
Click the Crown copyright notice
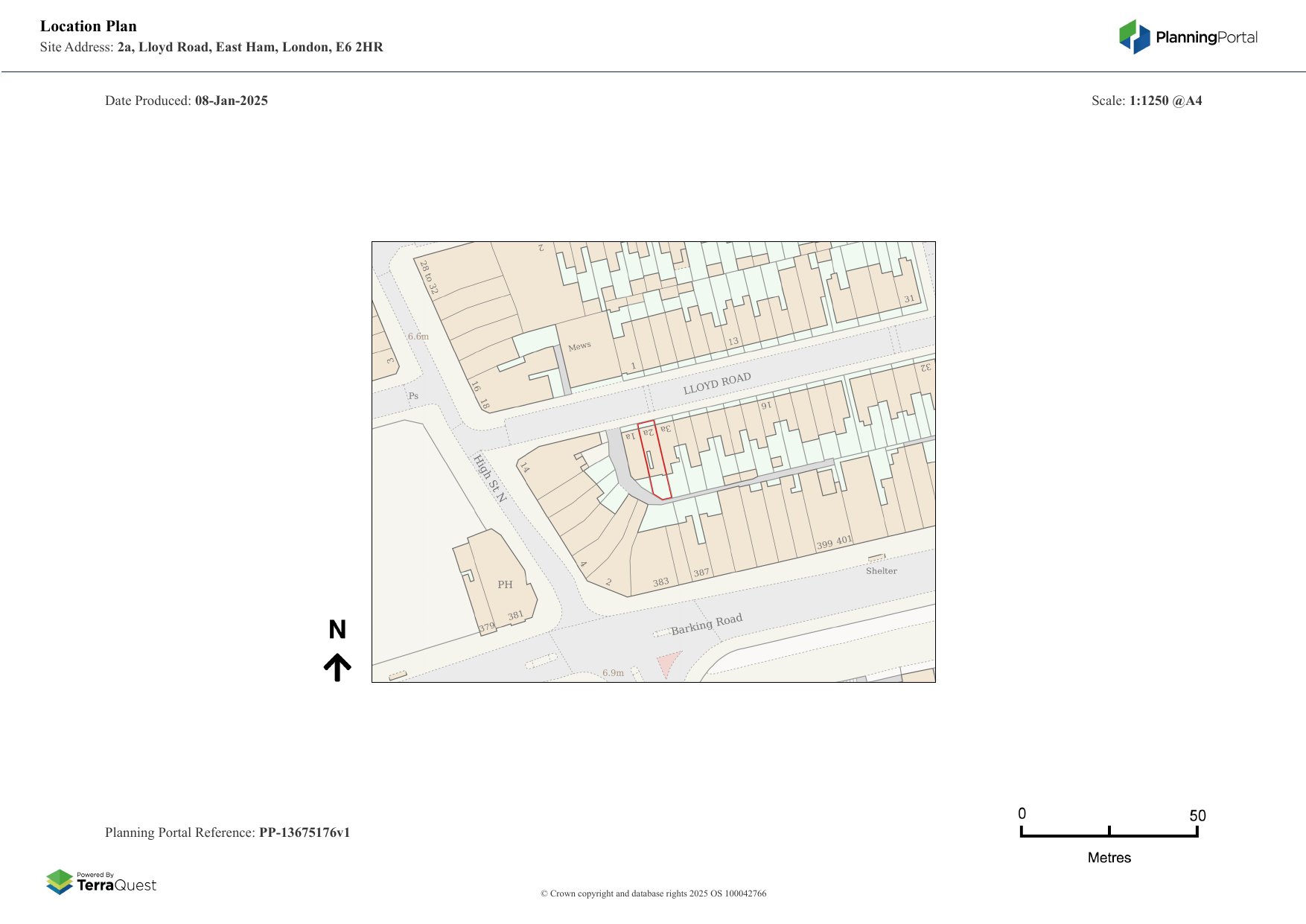pyautogui.click(x=653, y=893)
